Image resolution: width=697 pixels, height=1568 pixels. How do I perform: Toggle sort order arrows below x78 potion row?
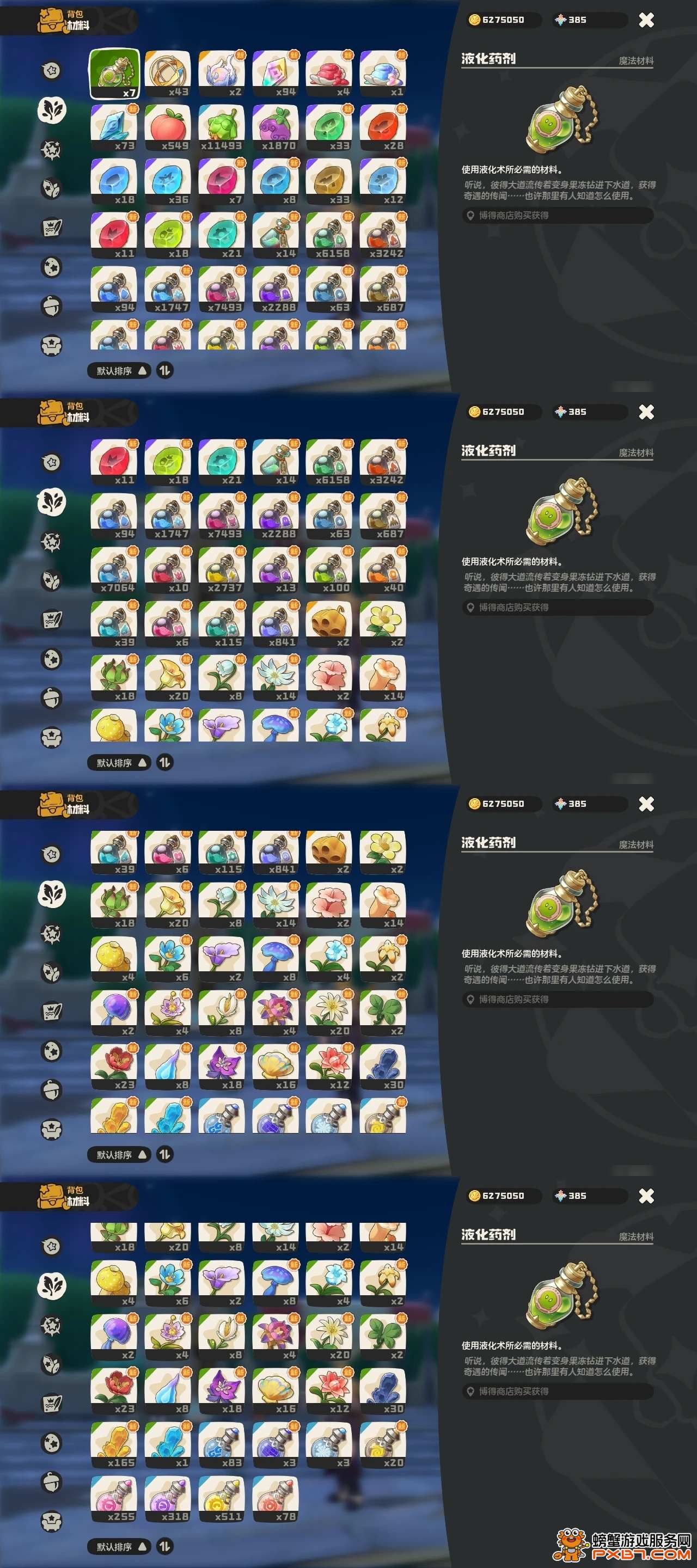[165, 1546]
